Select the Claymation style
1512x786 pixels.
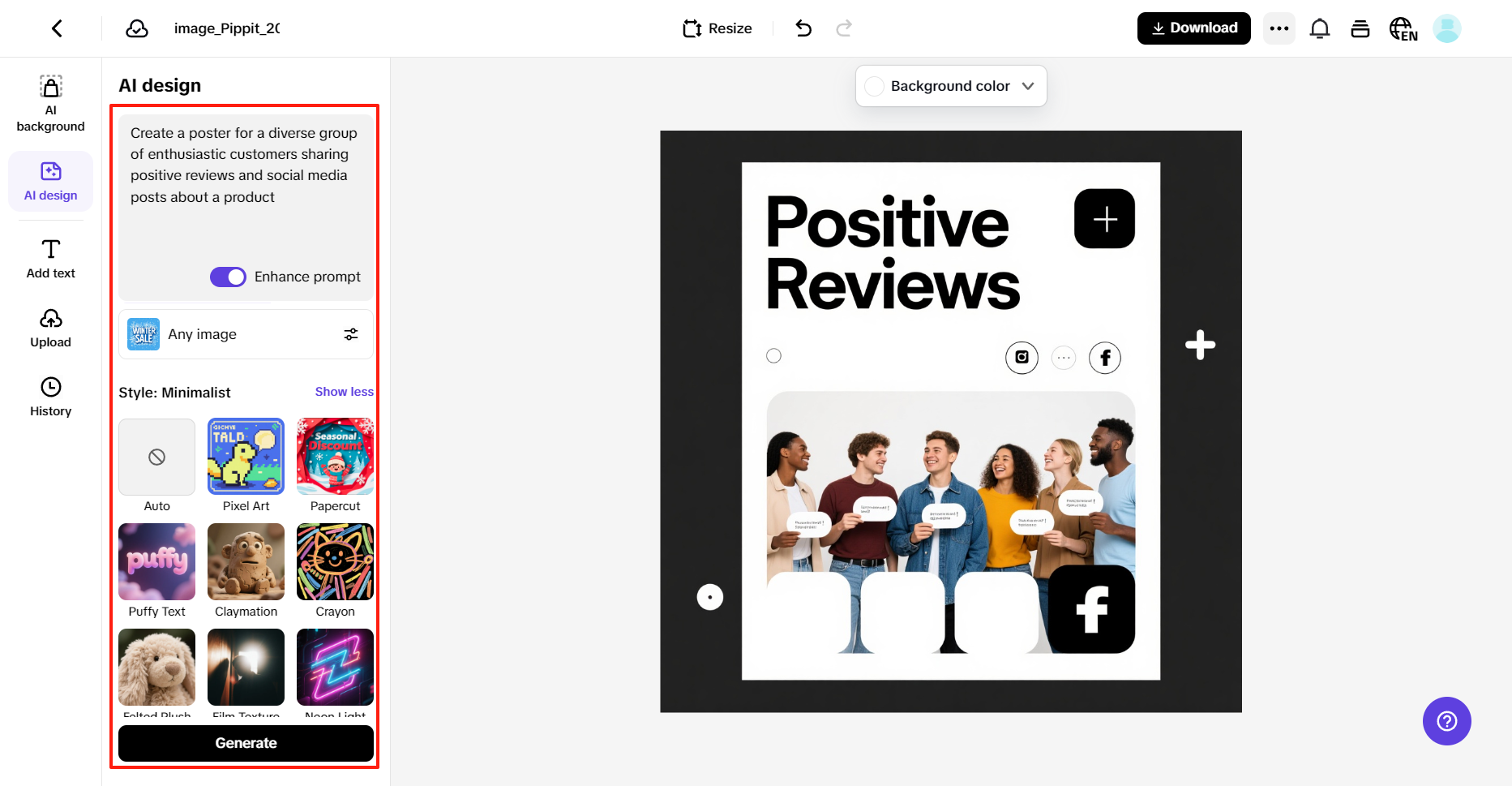point(246,562)
